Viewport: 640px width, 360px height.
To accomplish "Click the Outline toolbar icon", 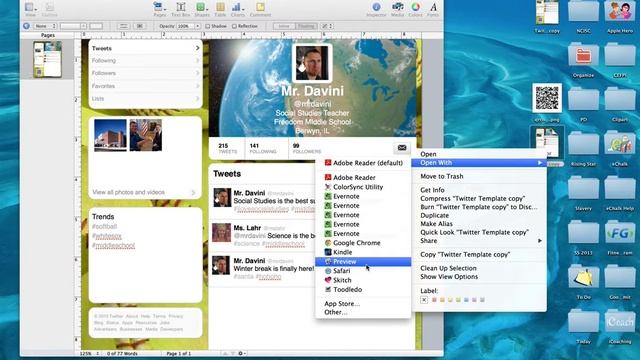I will pyautogui.click(x=49, y=9).
